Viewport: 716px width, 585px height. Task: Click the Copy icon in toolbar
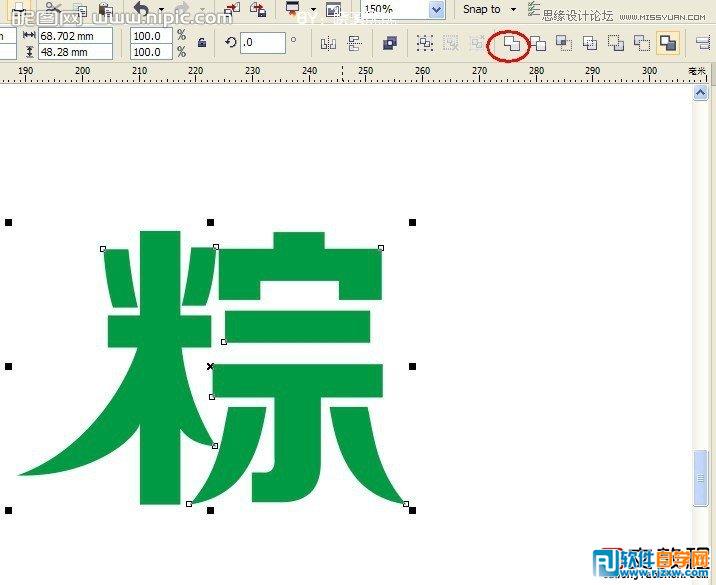pos(80,9)
